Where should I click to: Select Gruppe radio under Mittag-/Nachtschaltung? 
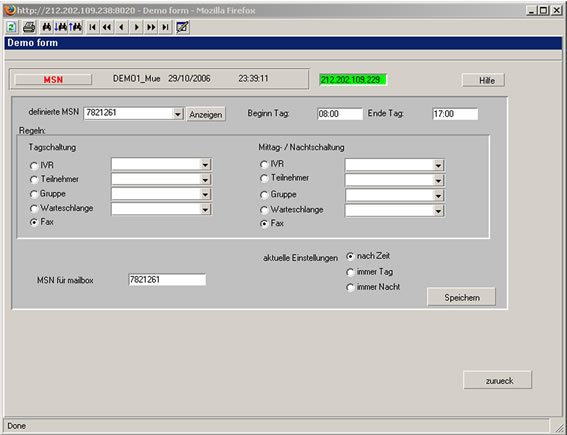264,195
